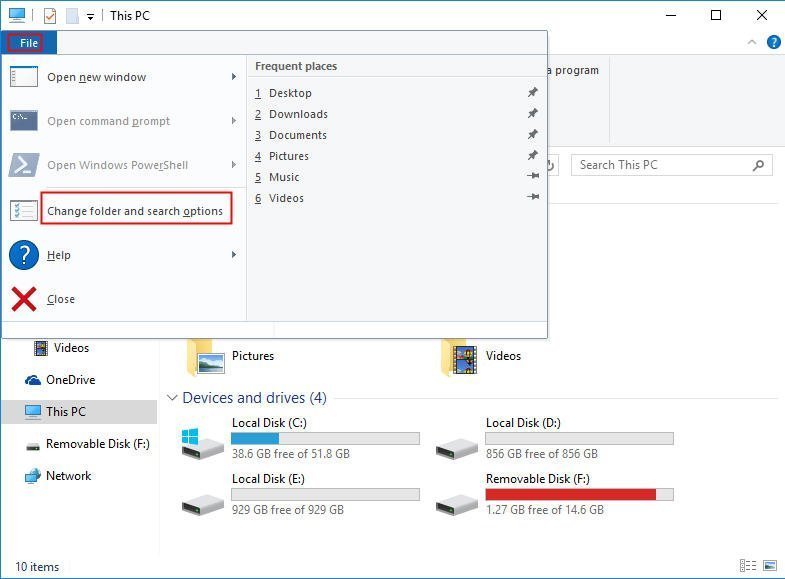Image resolution: width=785 pixels, height=579 pixels.
Task: Select Removable Disk (F:) in navigation pane
Action: [x=98, y=444]
